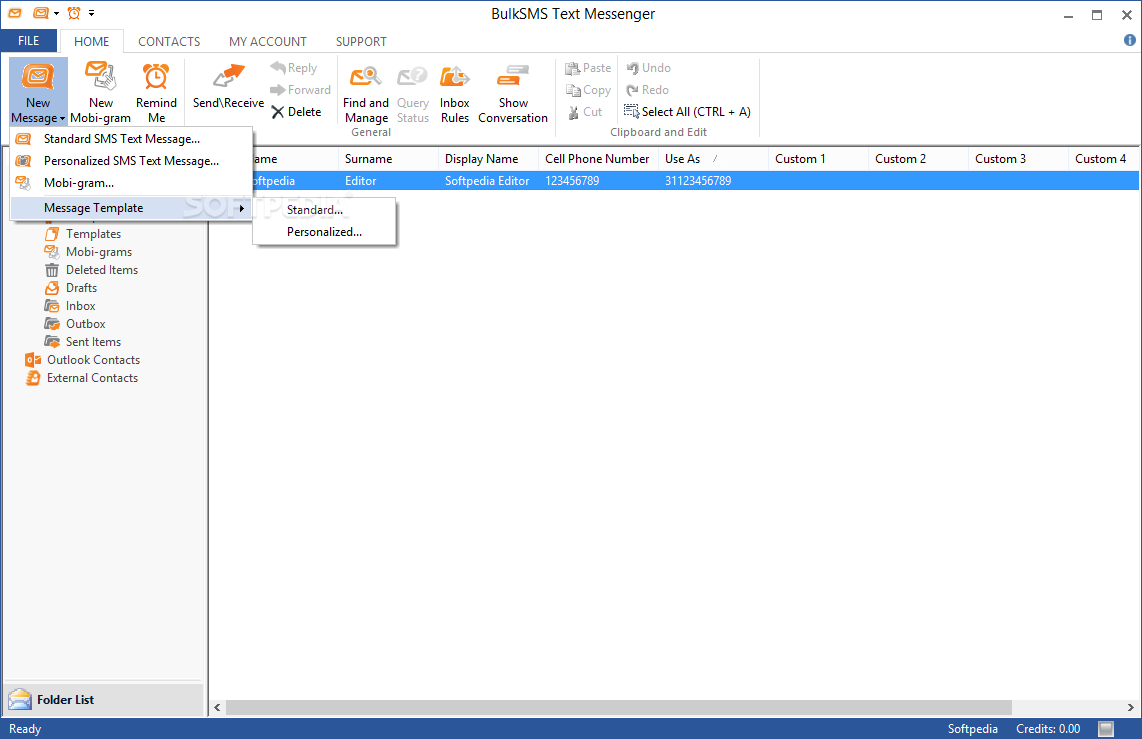
Task: Click the status bar indicator icon
Action: pos(1106,729)
